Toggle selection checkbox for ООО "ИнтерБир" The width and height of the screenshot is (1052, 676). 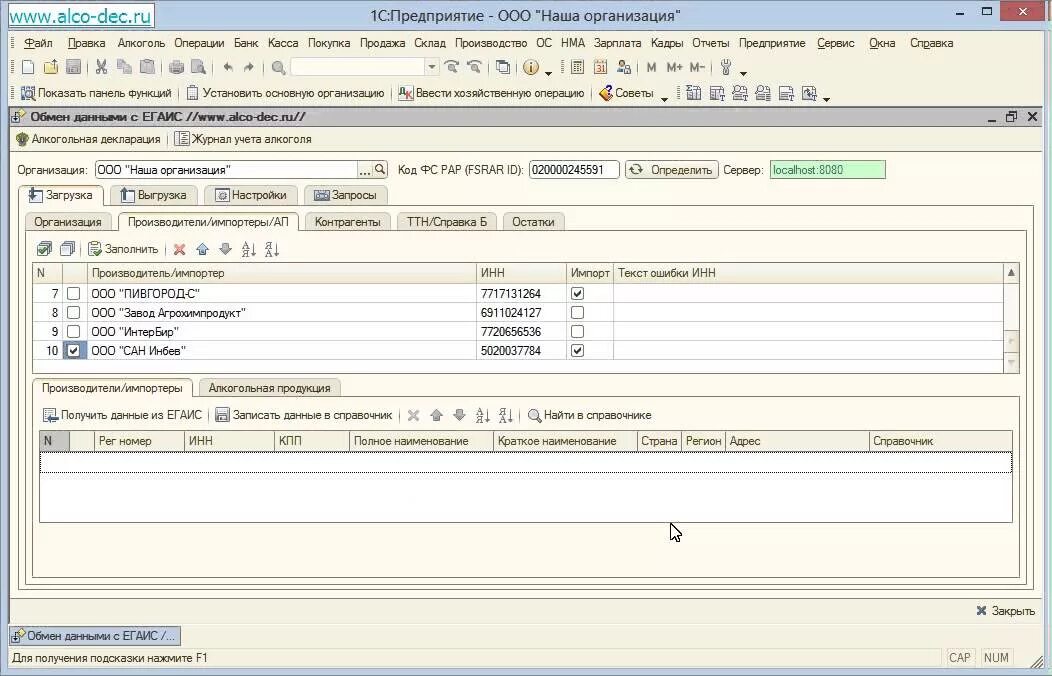[74, 331]
